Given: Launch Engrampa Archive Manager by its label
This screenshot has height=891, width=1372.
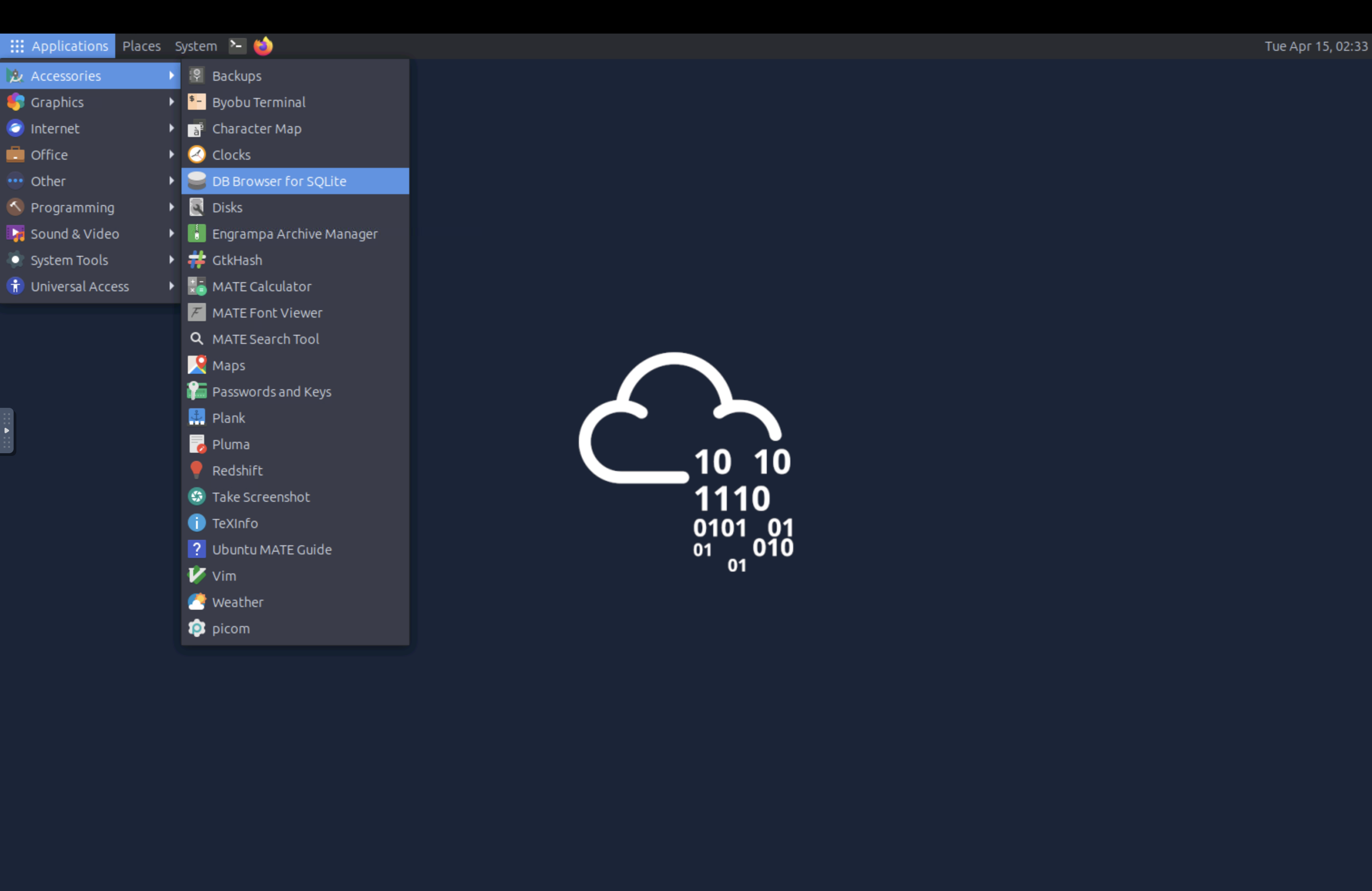Looking at the screenshot, I should (x=294, y=234).
